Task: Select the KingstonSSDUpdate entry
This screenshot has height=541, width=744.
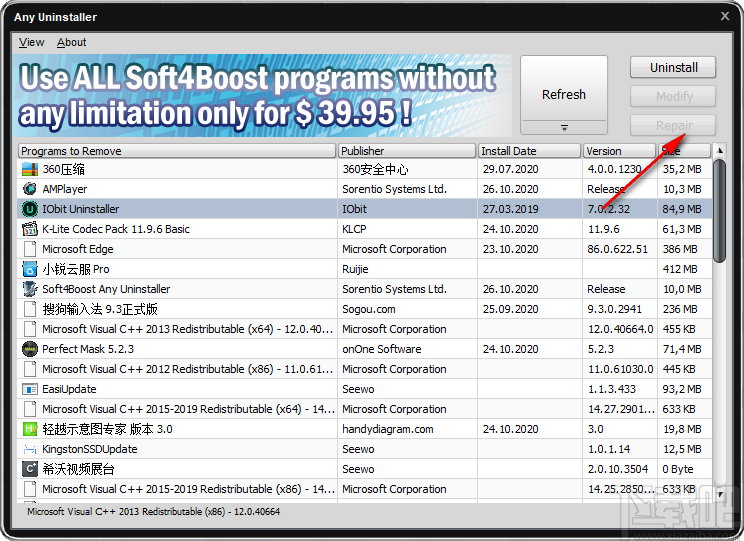Action: (90, 449)
